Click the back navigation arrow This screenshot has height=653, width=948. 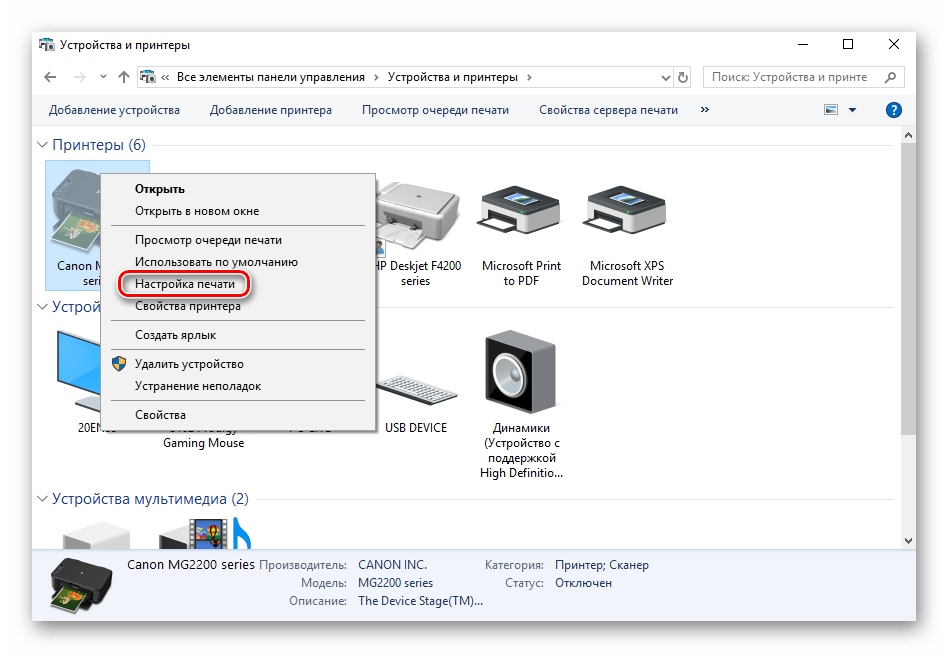click(50, 76)
